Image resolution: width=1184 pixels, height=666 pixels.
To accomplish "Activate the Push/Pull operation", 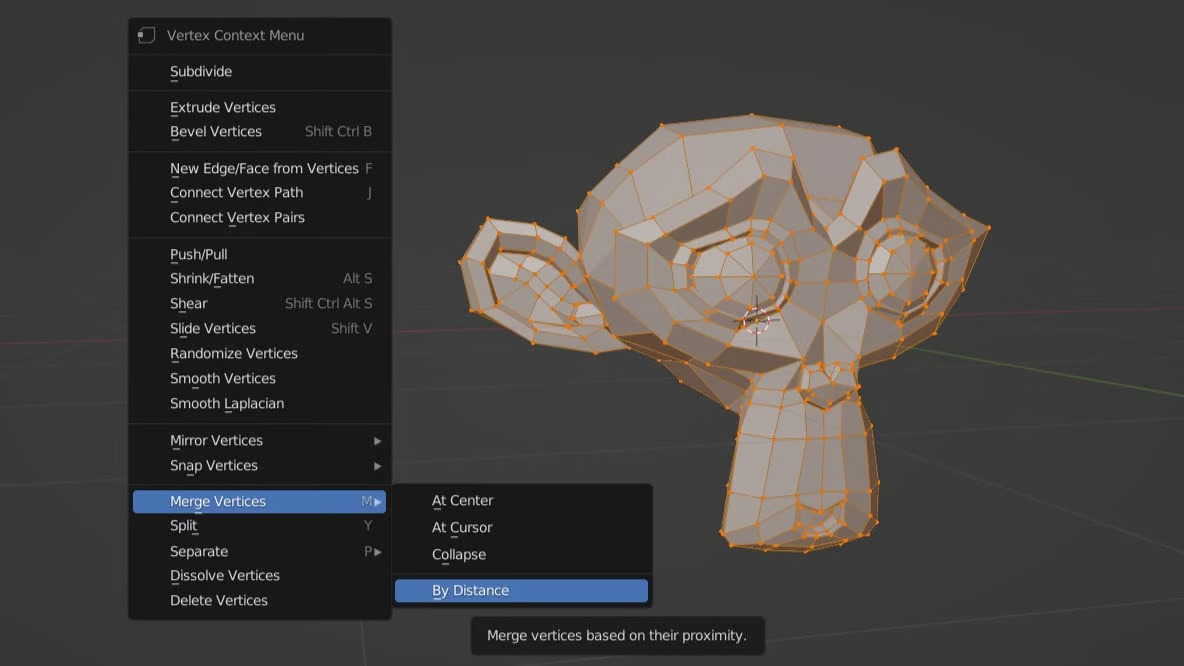I will 200,253.
